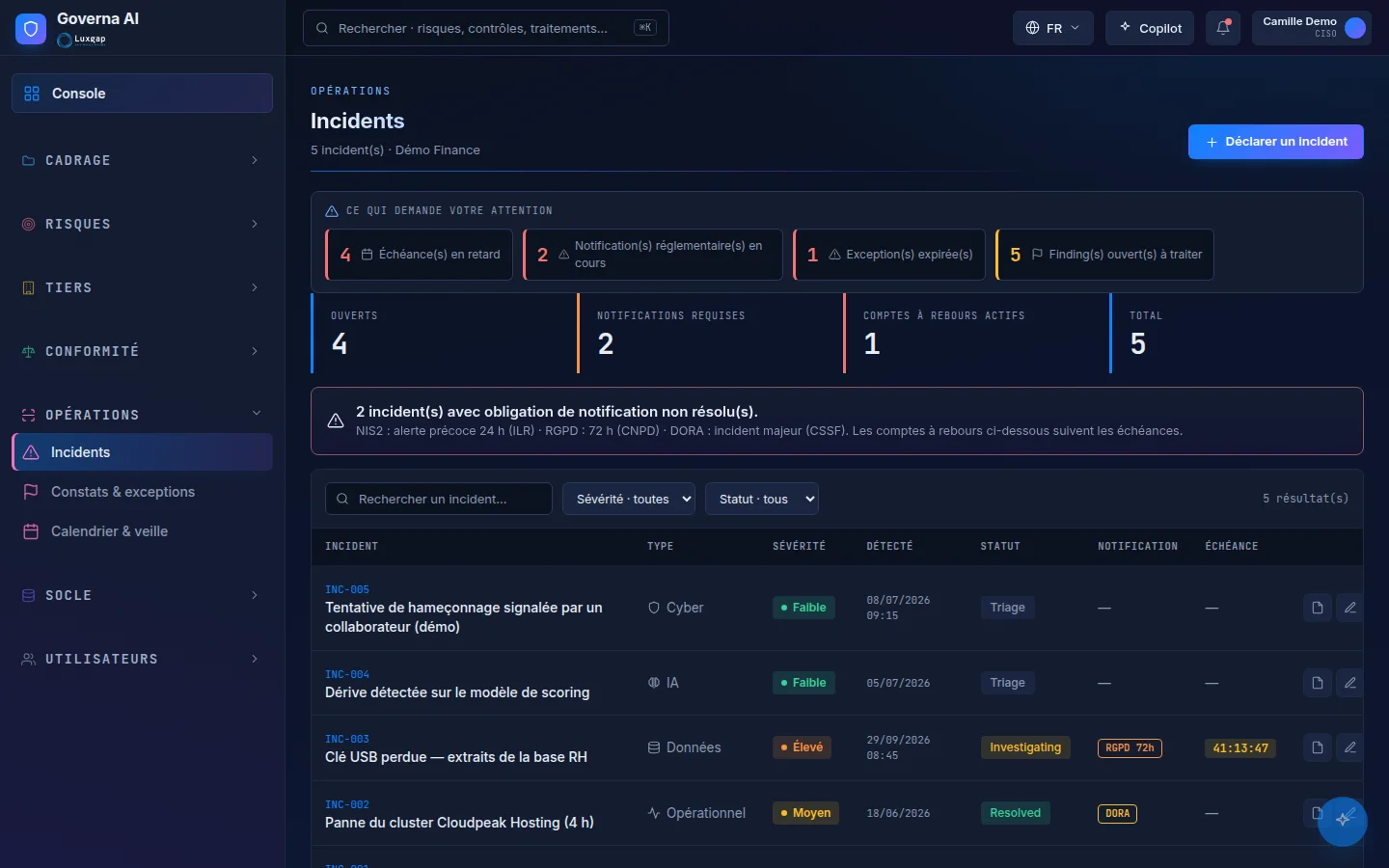Click the Rechercher un incident field

pyautogui.click(x=439, y=499)
